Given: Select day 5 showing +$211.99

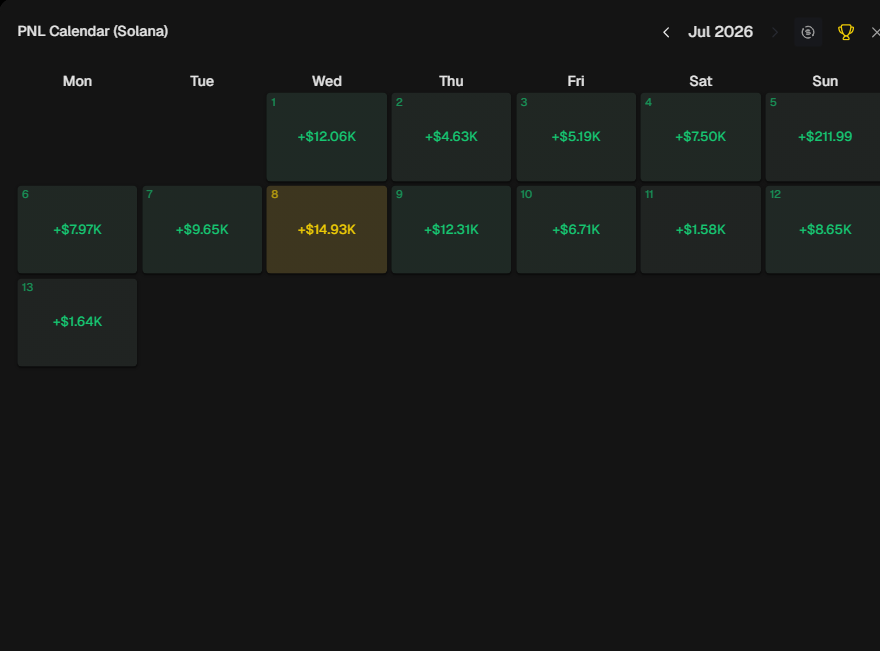Looking at the screenshot, I should 823,137.
